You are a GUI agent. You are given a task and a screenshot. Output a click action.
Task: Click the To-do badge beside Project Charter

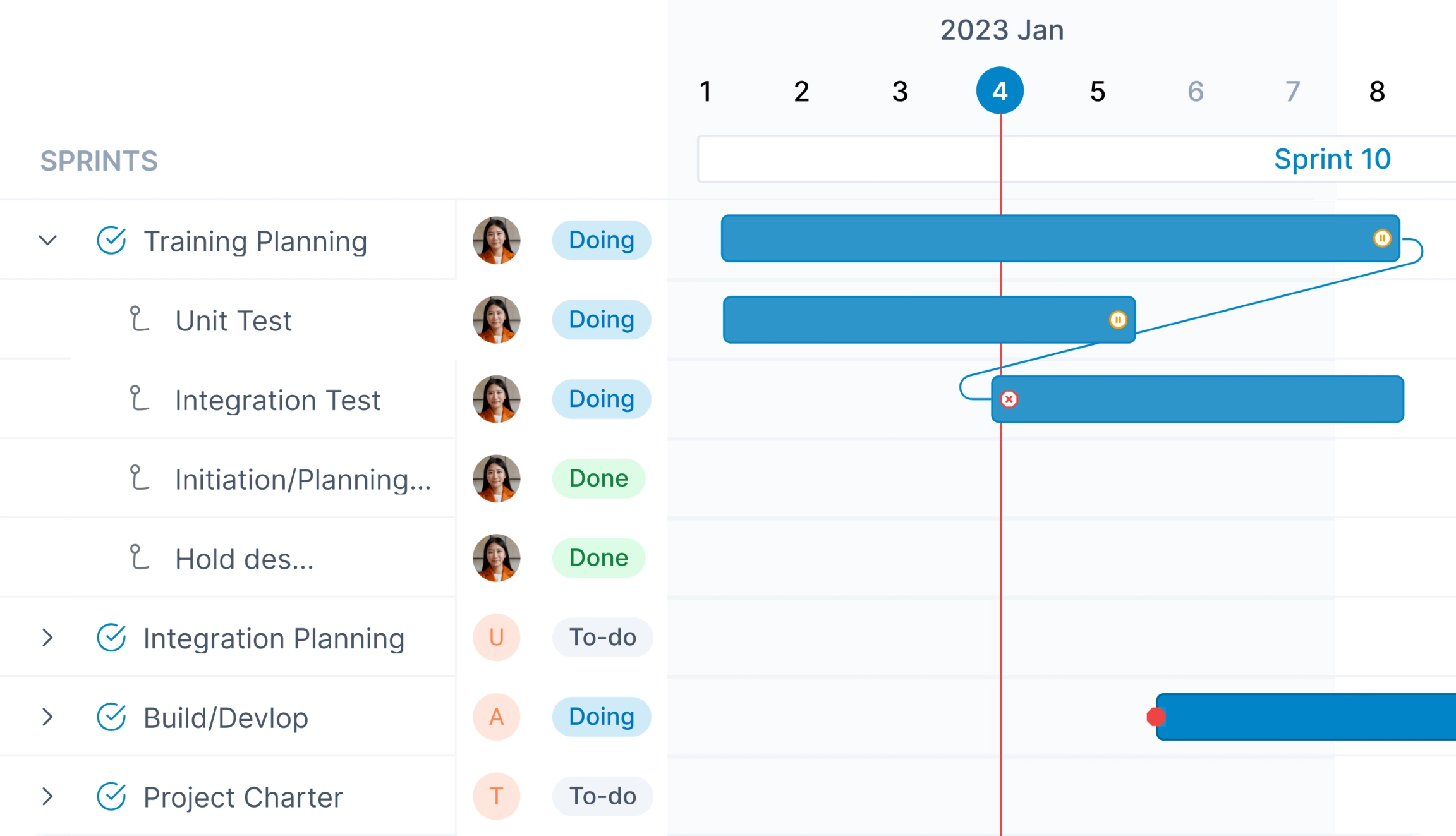click(x=602, y=797)
